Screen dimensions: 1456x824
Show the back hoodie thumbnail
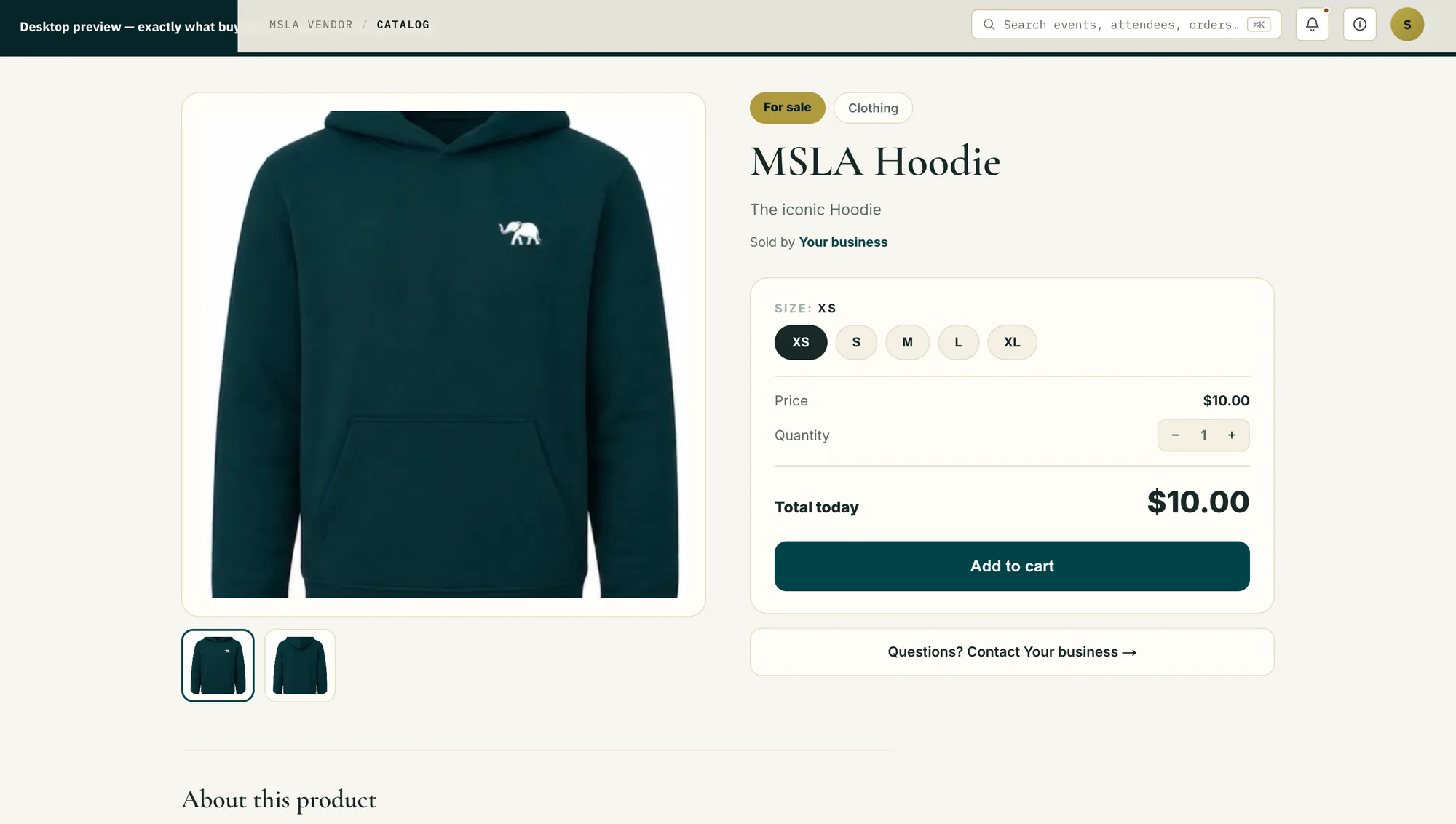[300, 665]
